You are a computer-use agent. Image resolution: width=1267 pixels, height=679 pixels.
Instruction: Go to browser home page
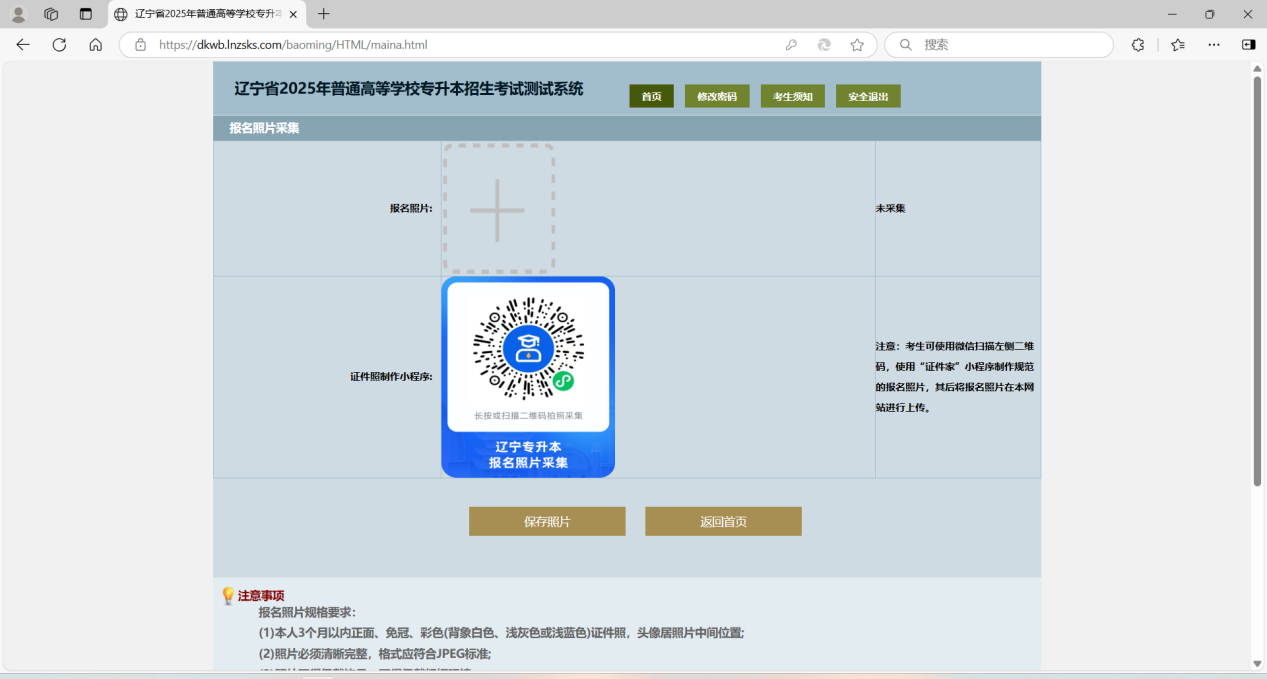(95, 45)
